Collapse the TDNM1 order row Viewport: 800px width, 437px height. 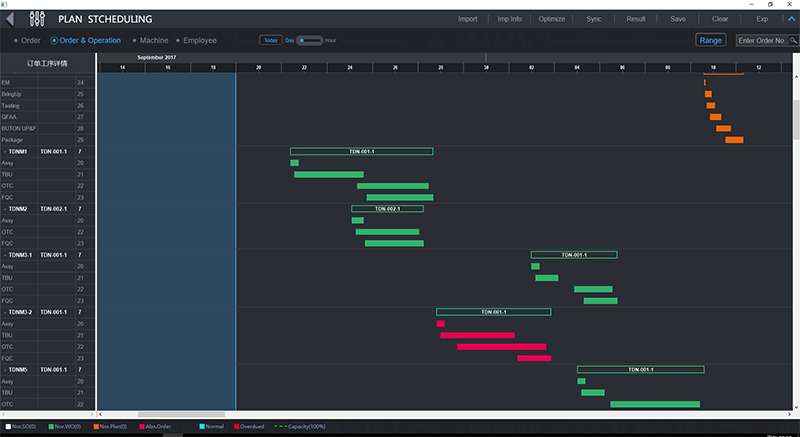(5, 152)
